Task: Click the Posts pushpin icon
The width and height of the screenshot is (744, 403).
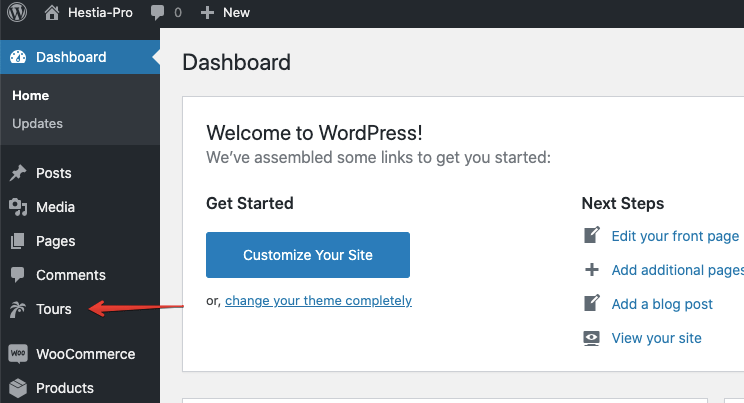Action: click(18, 173)
